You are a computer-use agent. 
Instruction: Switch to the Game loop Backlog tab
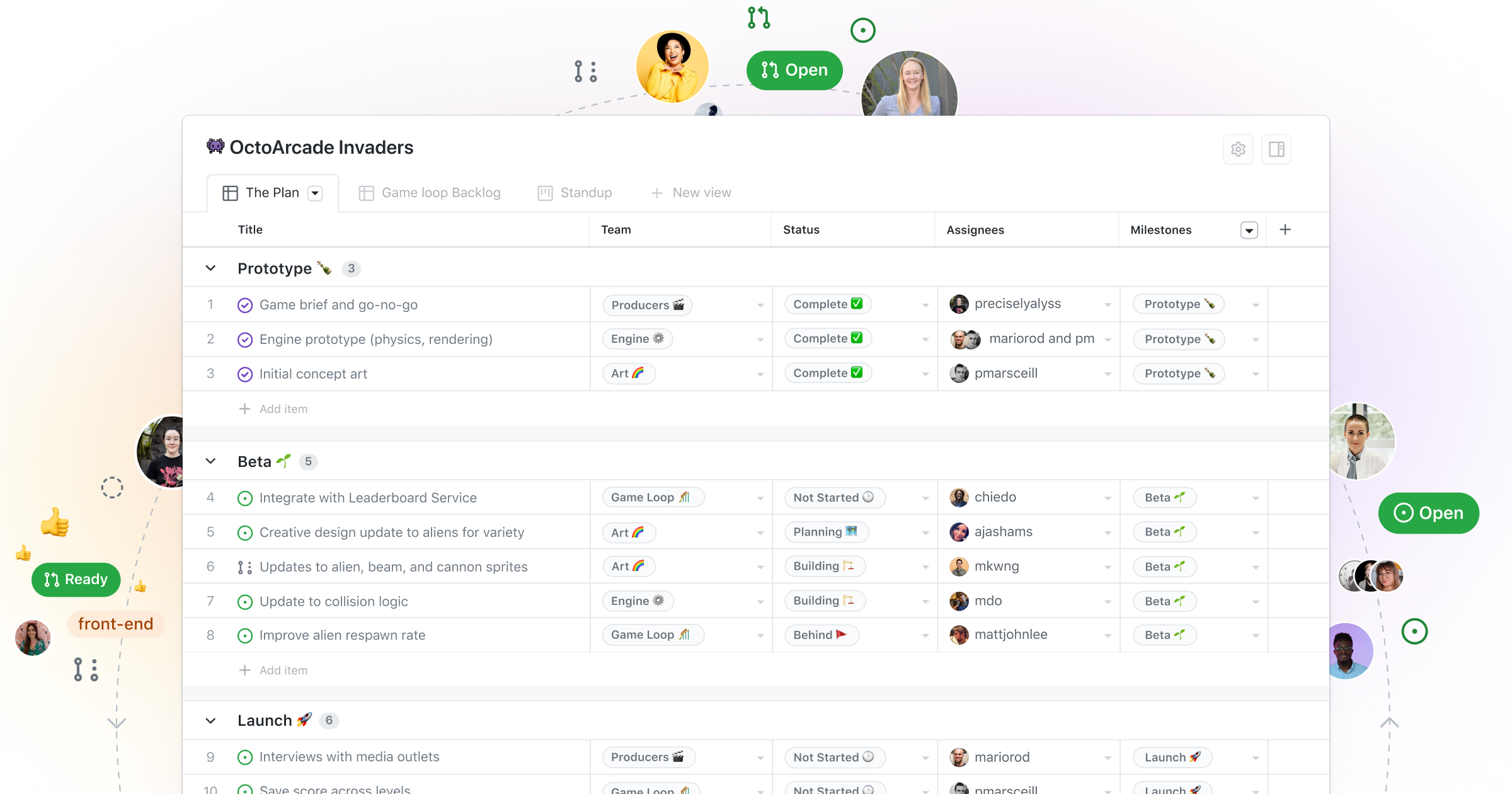pyautogui.click(x=440, y=192)
